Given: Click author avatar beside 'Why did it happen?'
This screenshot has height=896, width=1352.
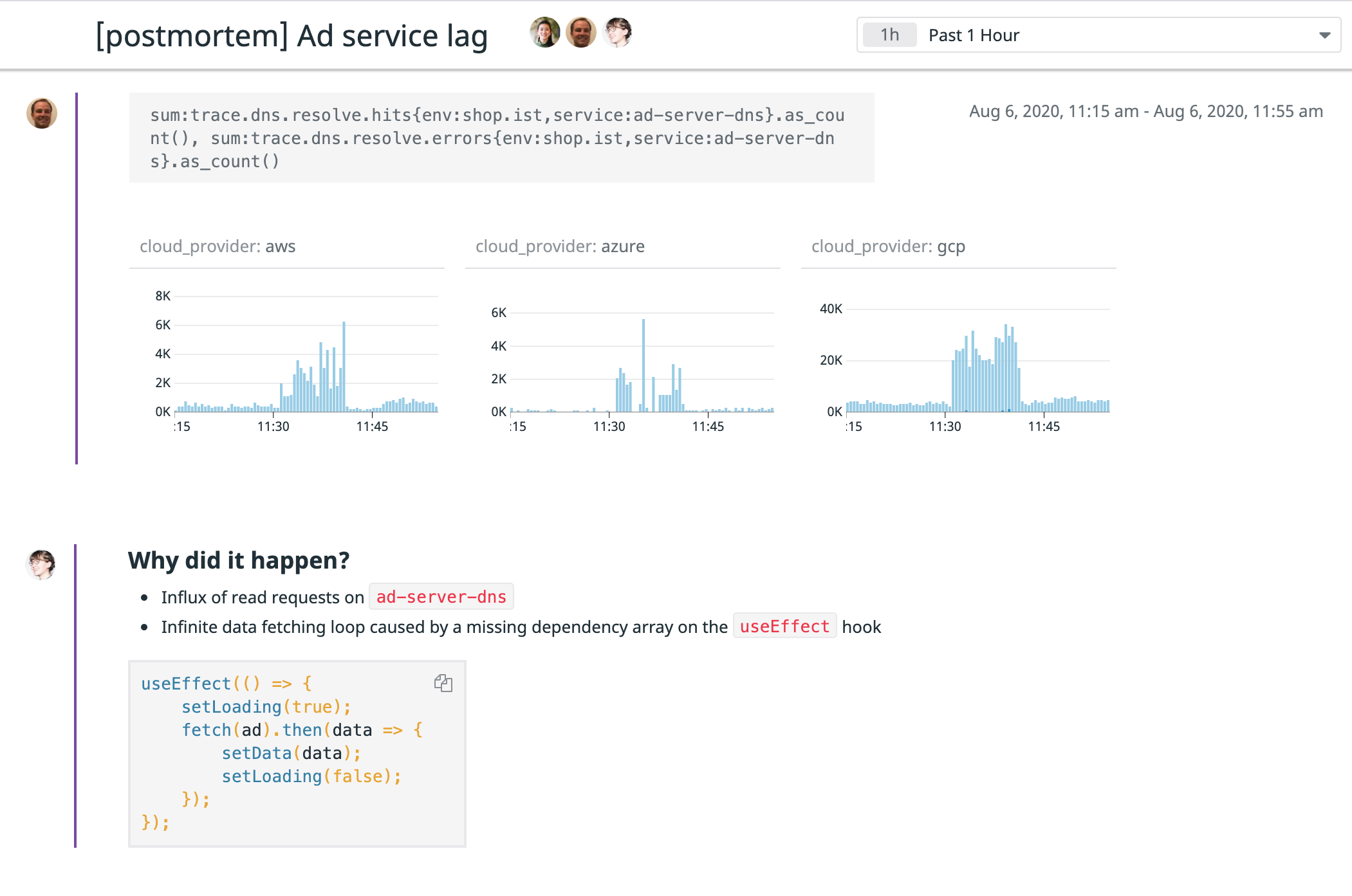Looking at the screenshot, I should pos(41,565).
